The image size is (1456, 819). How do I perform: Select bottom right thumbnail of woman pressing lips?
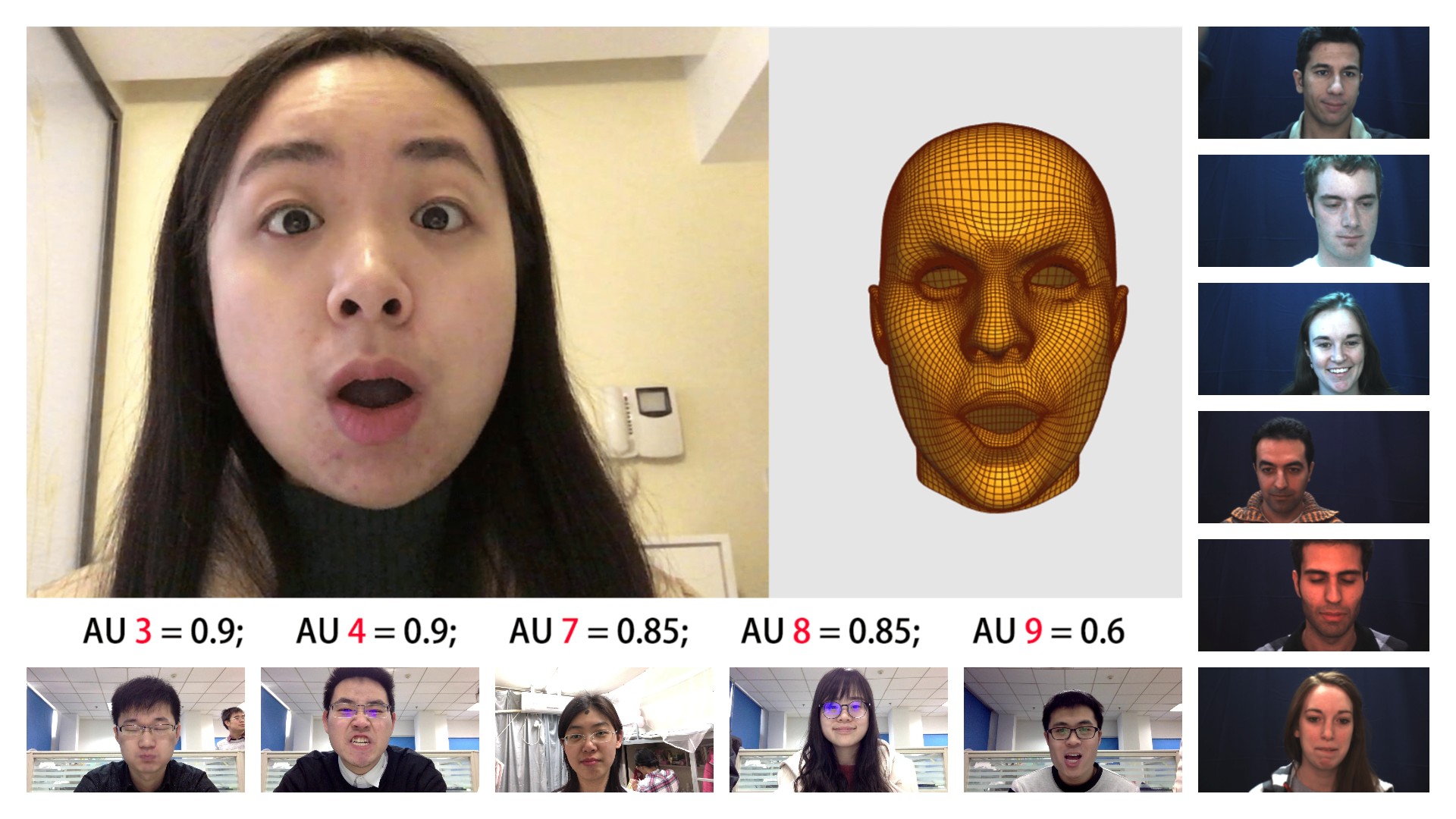[1313, 730]
